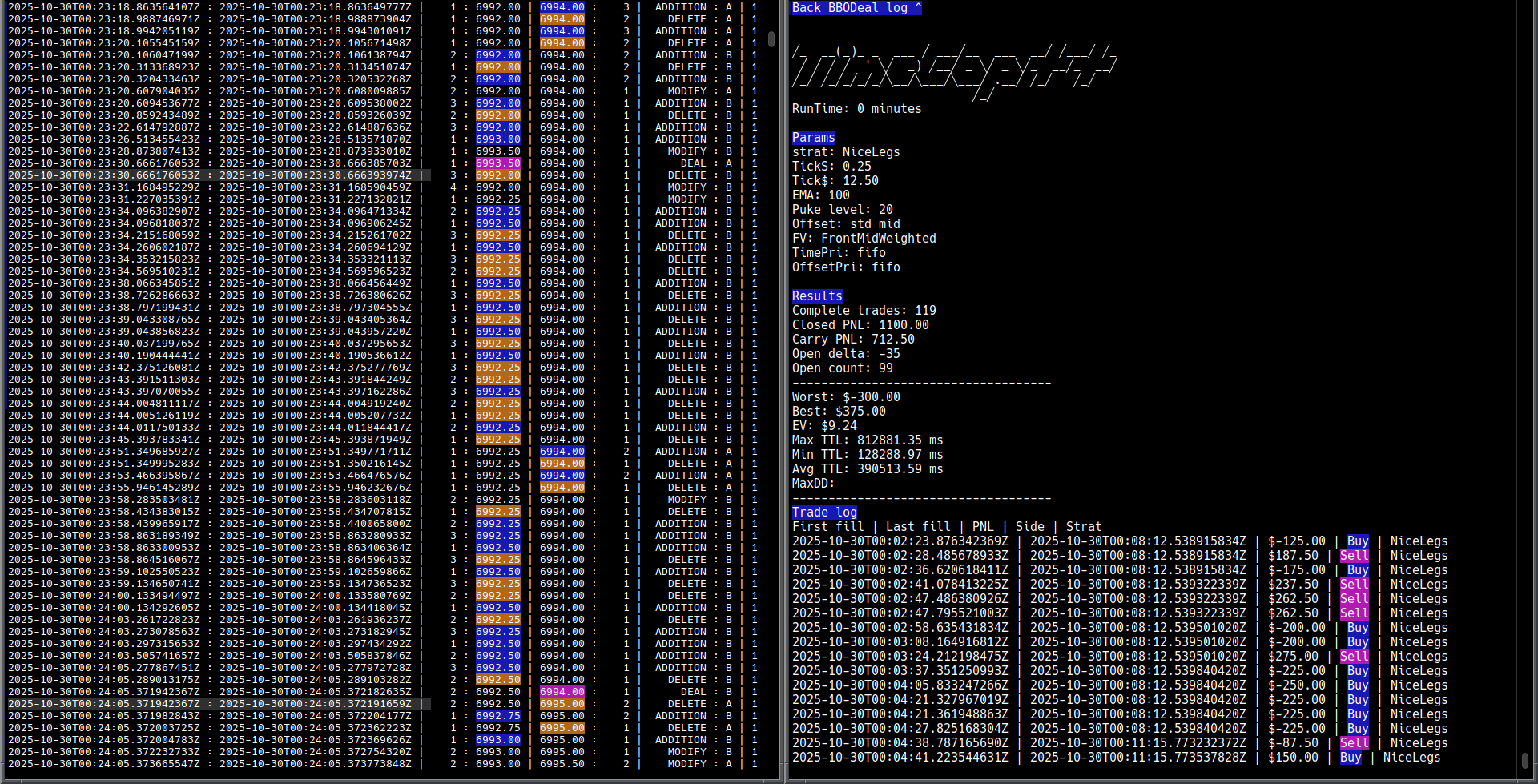The height and width of the screenshot is (784, 1538).
Task: Click the magenta 6993.50 deal price
Action: click(x=497, y=163)
